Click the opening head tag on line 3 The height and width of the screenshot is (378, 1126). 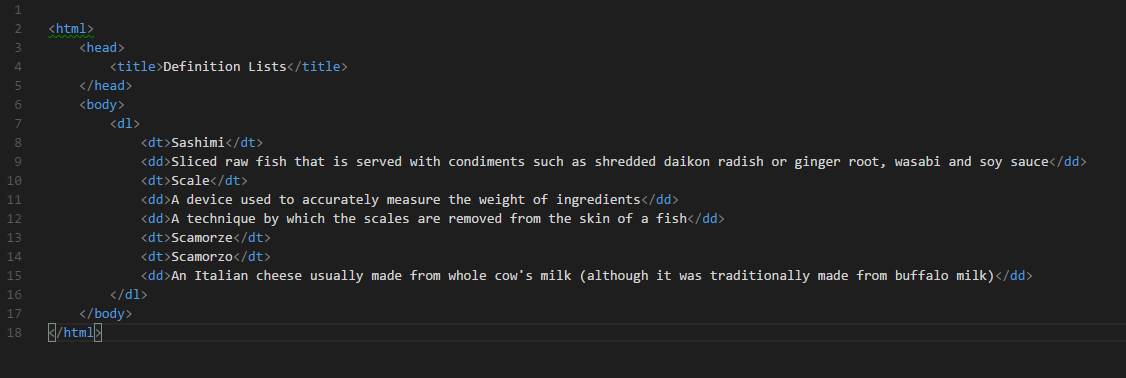point(102,47)
